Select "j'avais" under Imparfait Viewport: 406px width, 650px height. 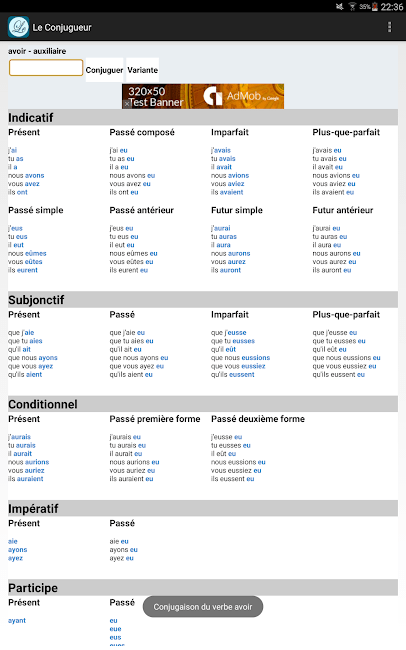[x=221, y=150]
